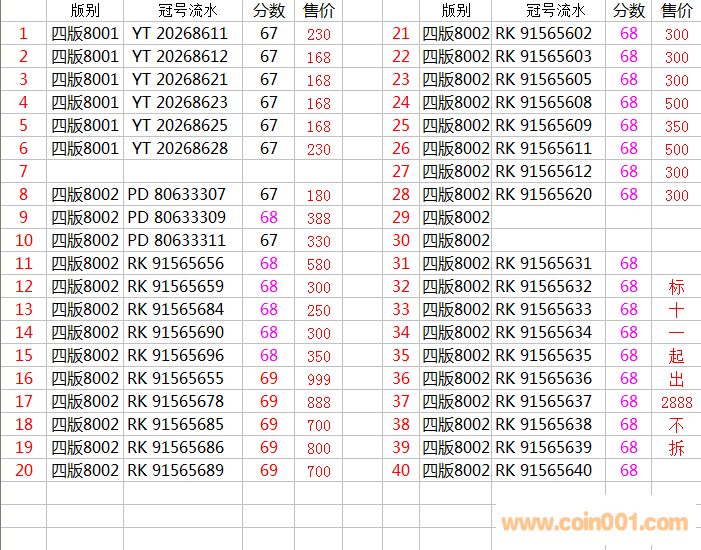The height and width of the screenshot is (550, 701).
Task: Click the cell containing 拆
Action: point(677,448)
